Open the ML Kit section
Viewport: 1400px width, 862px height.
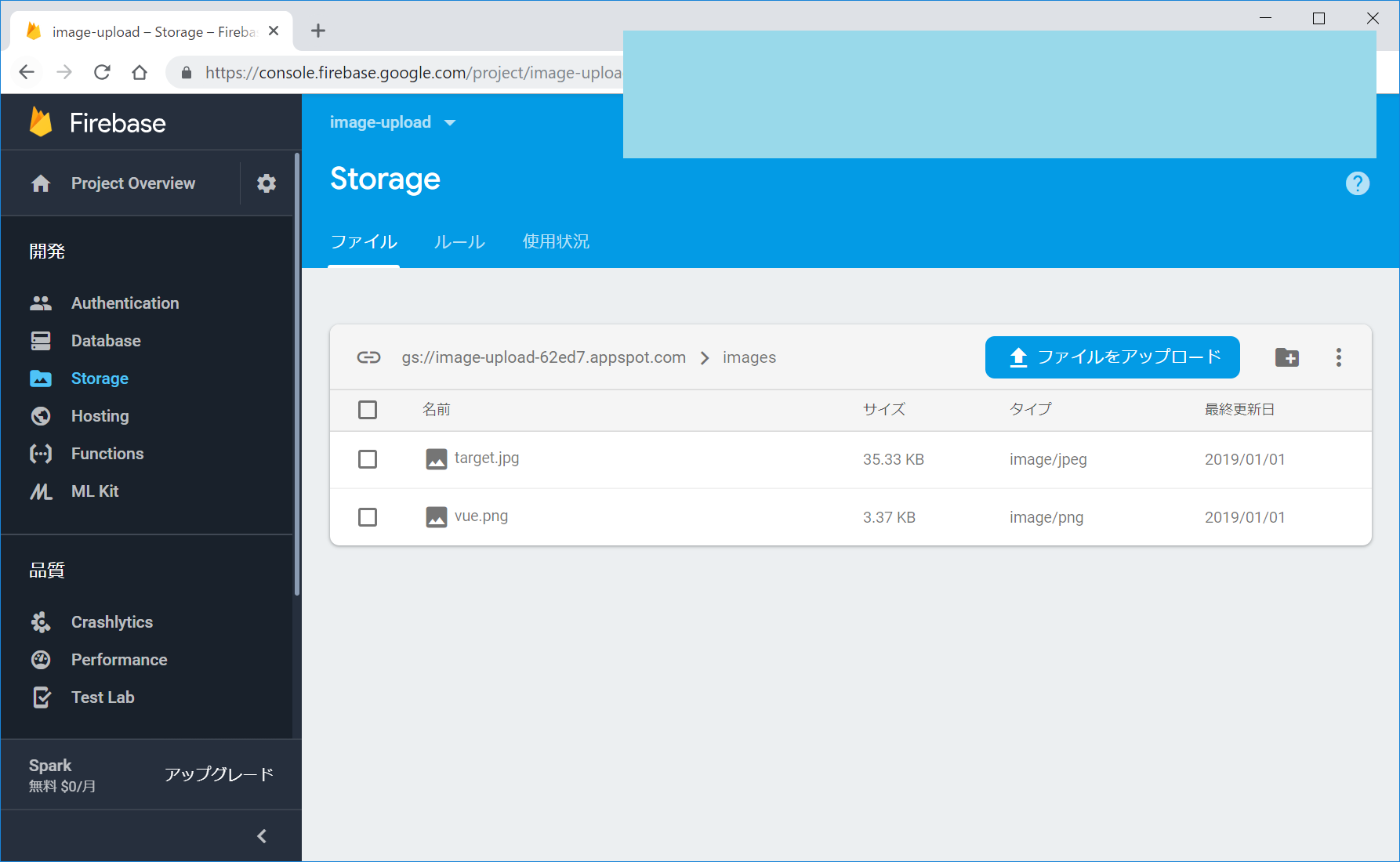(x=94, y=491)
